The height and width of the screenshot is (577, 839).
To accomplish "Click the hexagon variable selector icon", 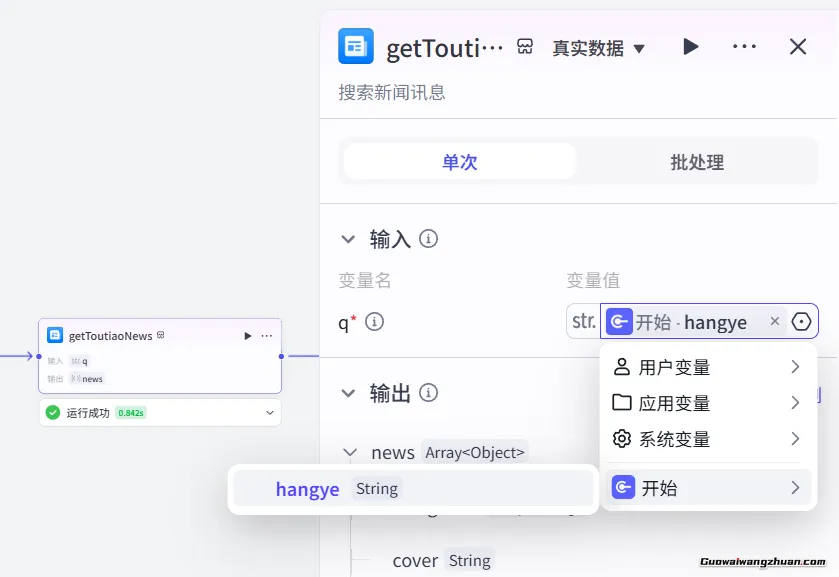I will click(x=801, y=322).
